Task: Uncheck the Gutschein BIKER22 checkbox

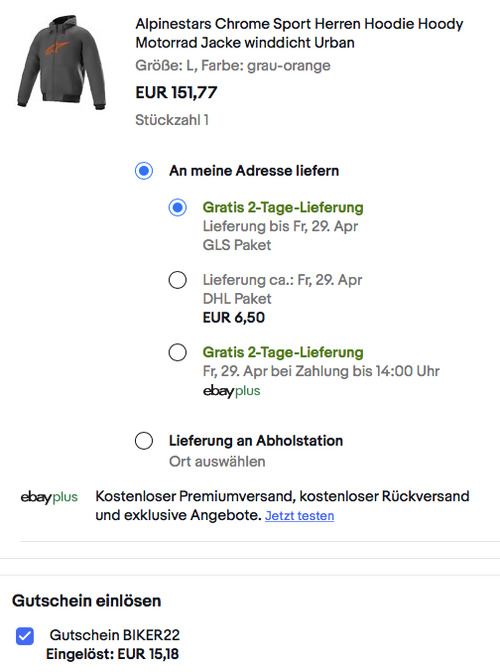Action: (25, 636)
